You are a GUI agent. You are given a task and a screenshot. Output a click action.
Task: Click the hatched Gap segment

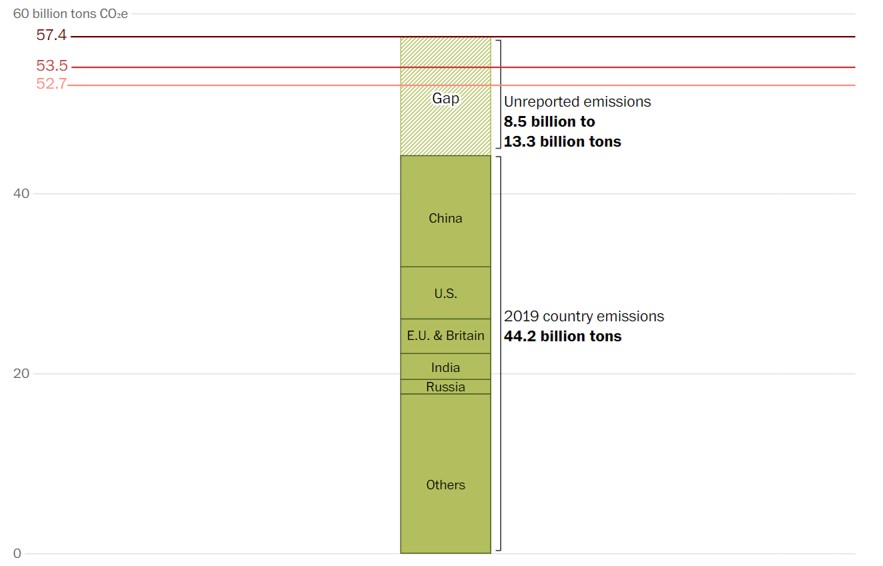coord(445,98)
